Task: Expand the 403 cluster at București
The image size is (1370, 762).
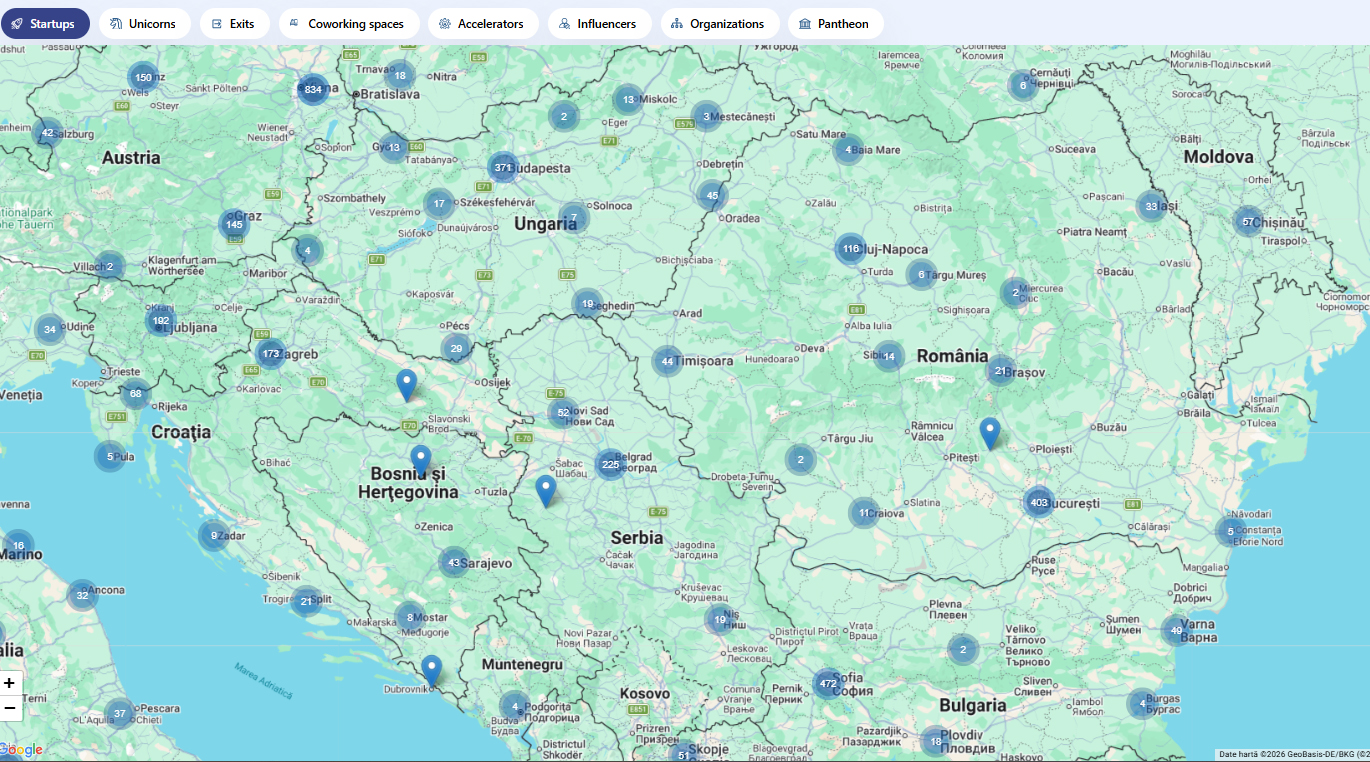Action: pos(1039,502)
